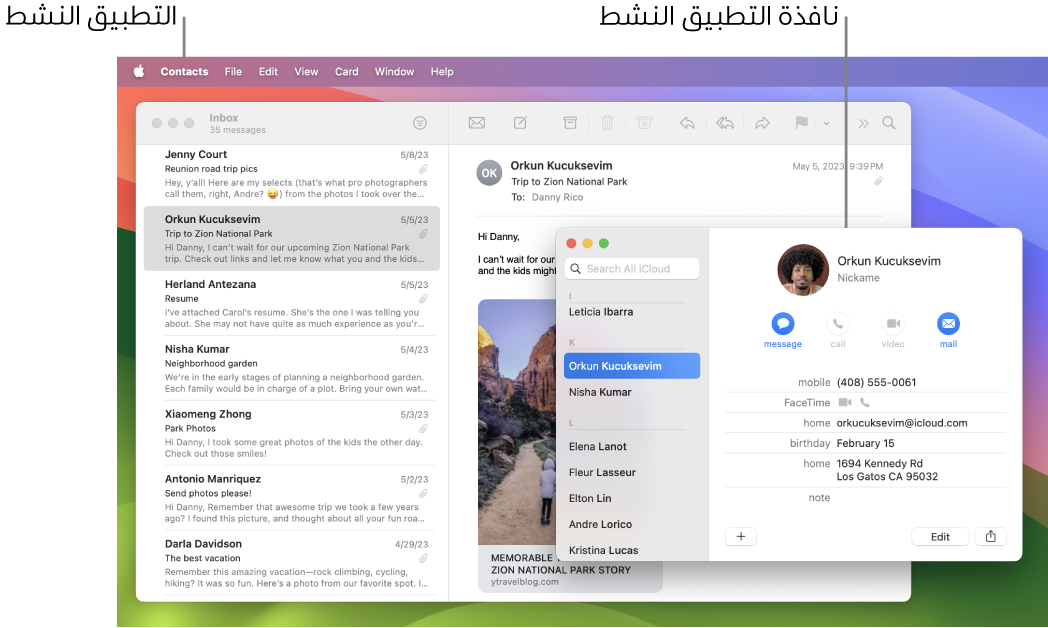Click the Search All iCloud field
The width and height of the screenshot is (1048, 628).
[631, 268]
